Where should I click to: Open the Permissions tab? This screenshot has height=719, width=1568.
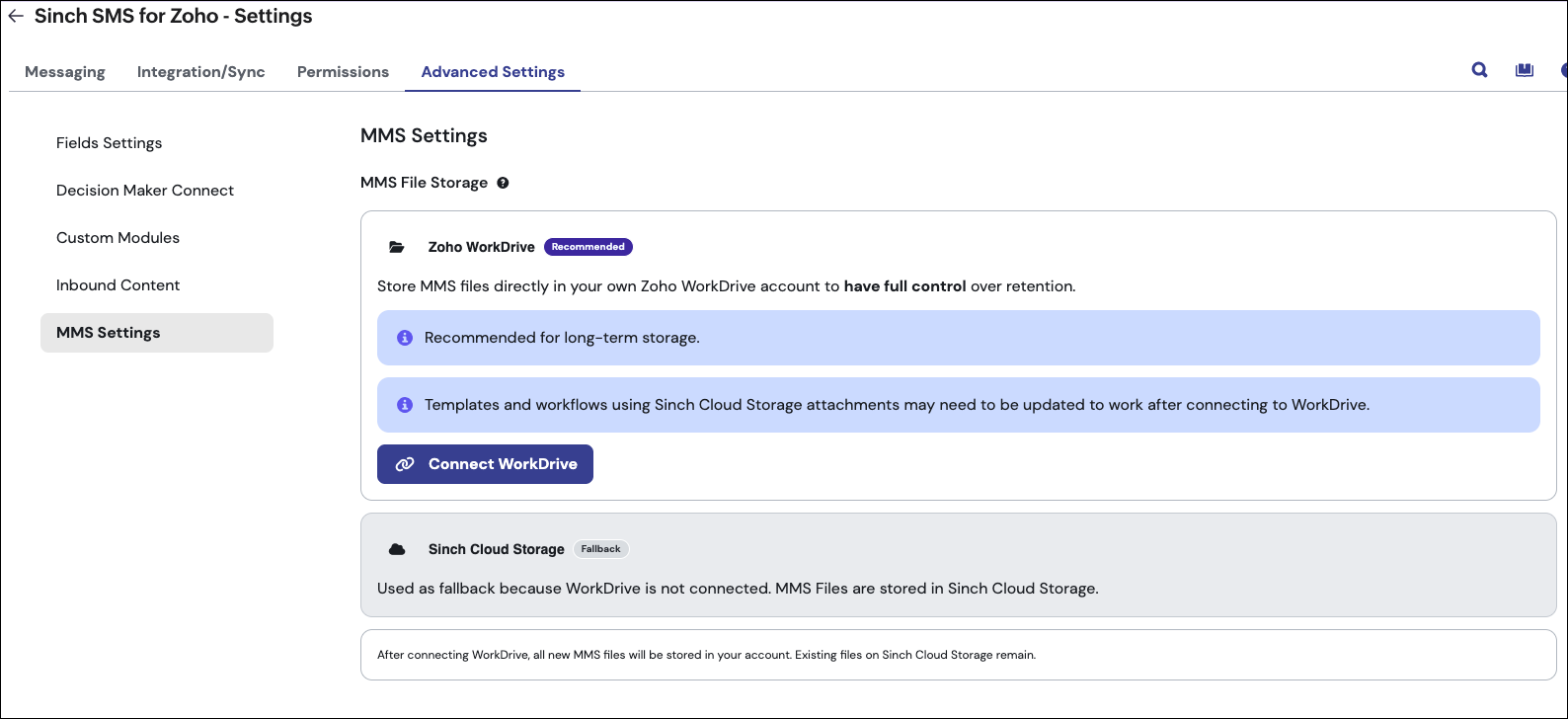343,72
